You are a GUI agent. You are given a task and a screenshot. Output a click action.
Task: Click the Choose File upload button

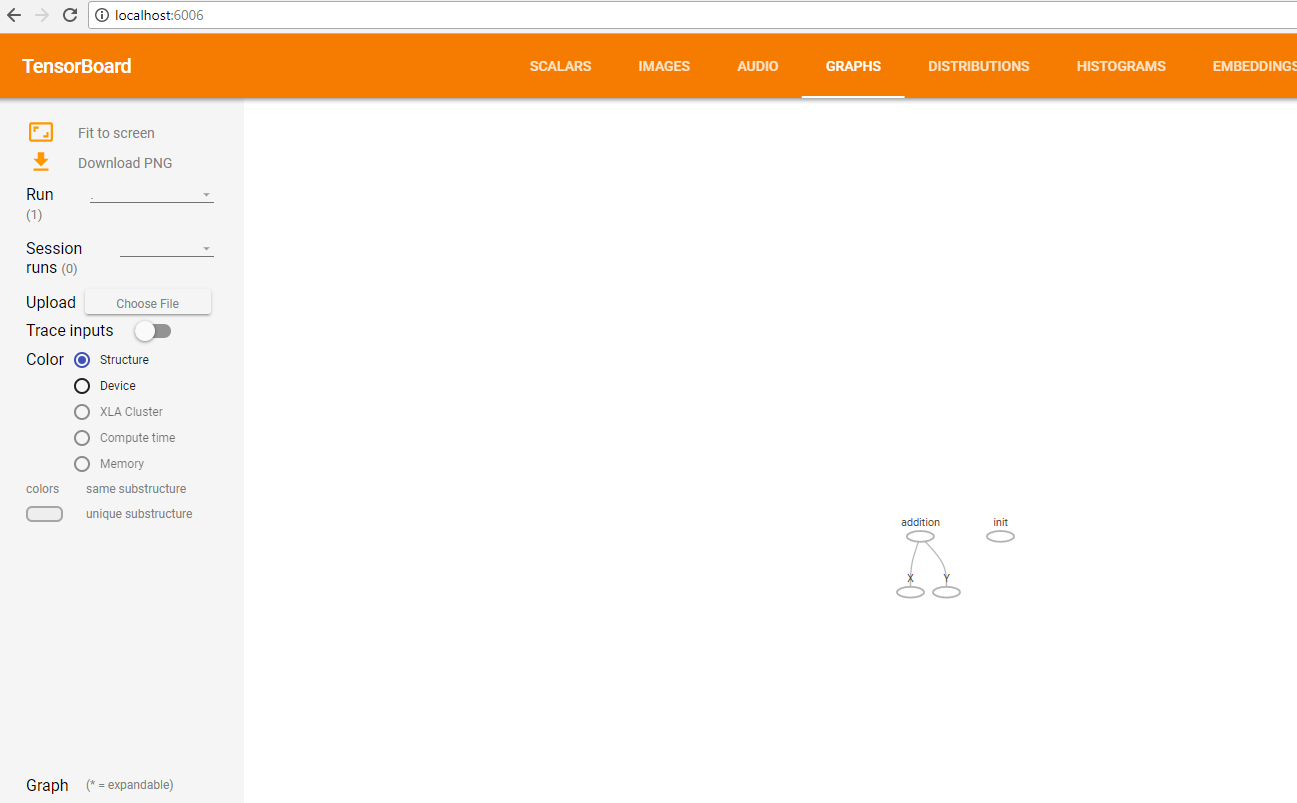click(148, 303)
